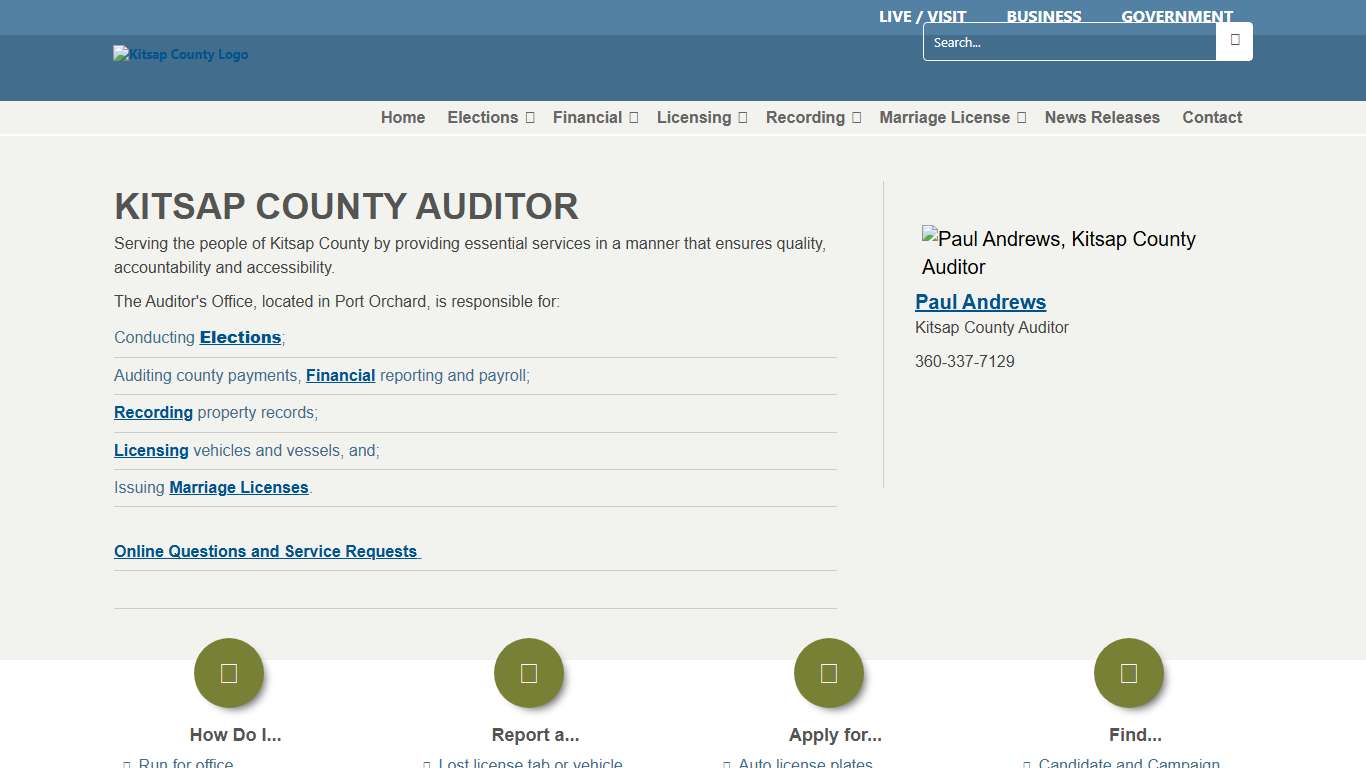This screenshot has width=1366, height=768.
Task: Click the Report a... circle icon
Action: coord(529,673)
